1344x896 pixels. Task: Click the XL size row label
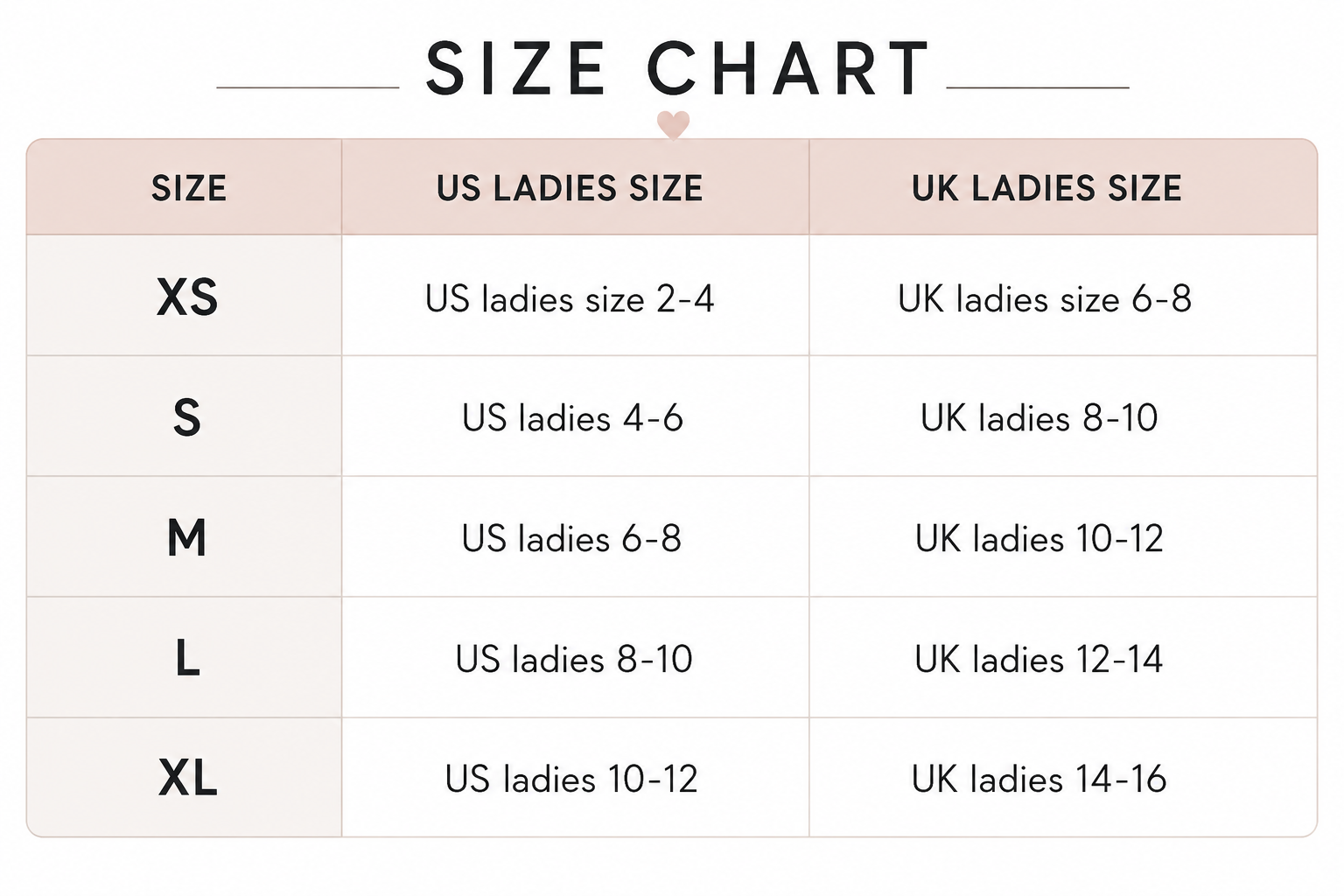(x=187, y=777)
